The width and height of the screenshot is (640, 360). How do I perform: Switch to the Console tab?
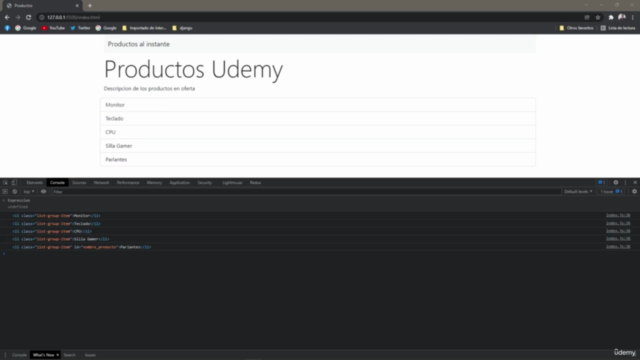point(57,182)
